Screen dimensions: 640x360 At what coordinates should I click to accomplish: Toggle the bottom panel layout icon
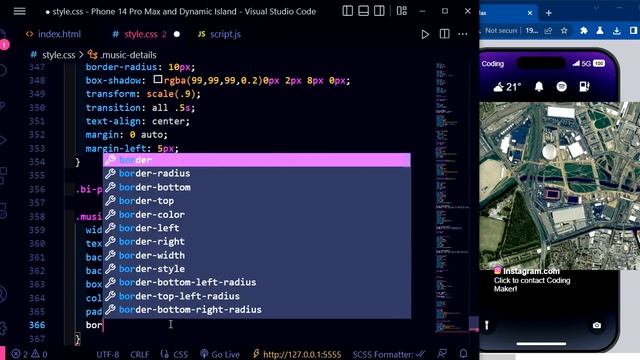coord(363,11)
